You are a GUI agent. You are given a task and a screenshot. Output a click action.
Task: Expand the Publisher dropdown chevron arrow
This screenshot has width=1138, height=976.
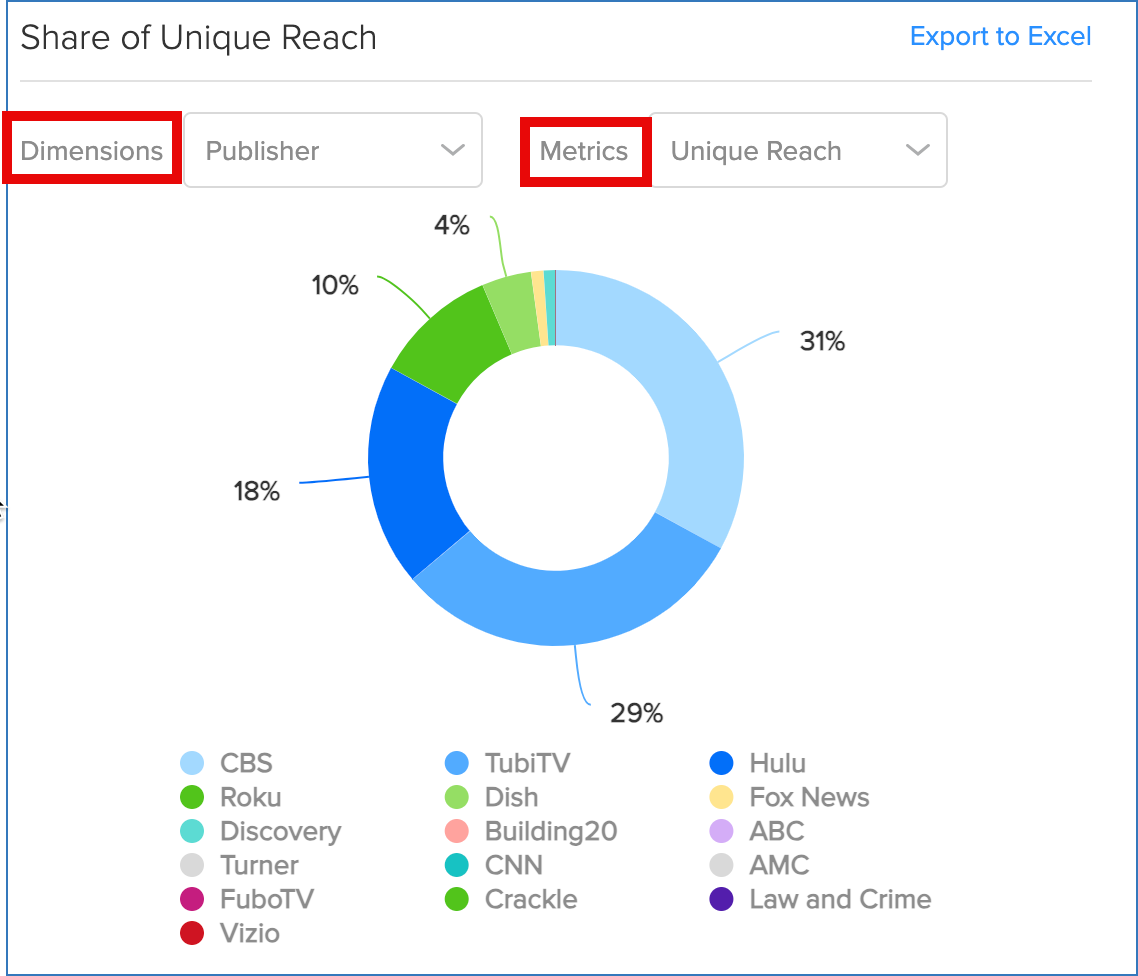[450, 150]
